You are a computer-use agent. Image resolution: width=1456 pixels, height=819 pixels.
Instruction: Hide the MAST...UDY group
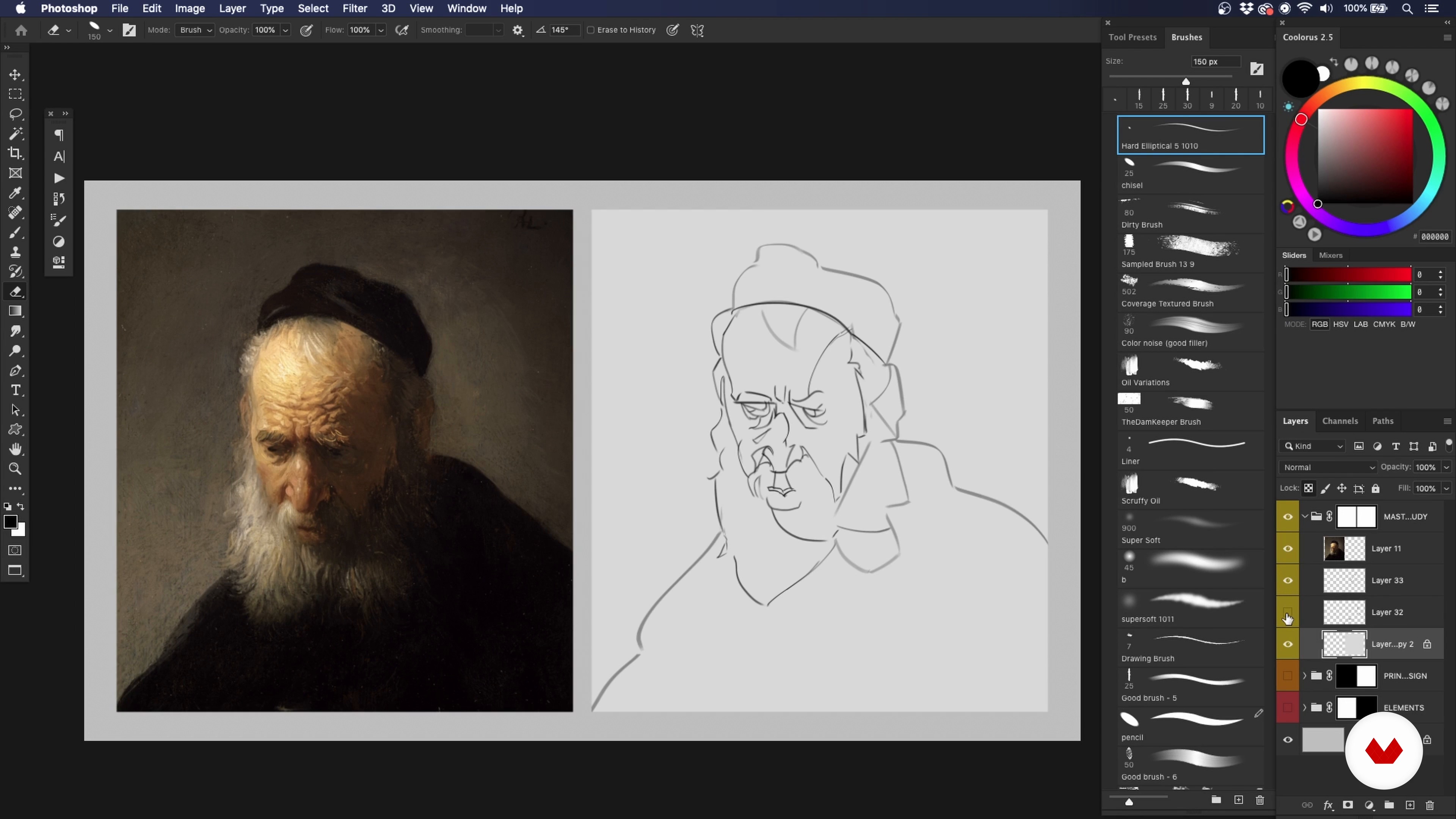(x=1288, y=516)
